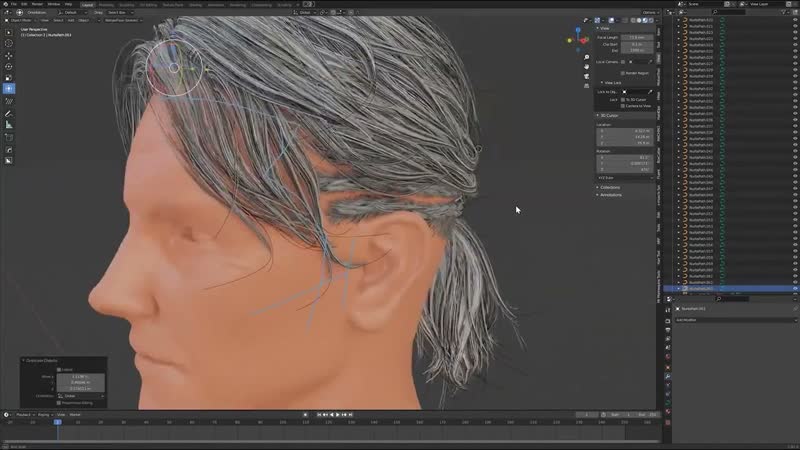Switch to the Sculpting workspace tab
The width and height of the screenshot is (800, 450).
pyautogui.click(x=127, y=5)
